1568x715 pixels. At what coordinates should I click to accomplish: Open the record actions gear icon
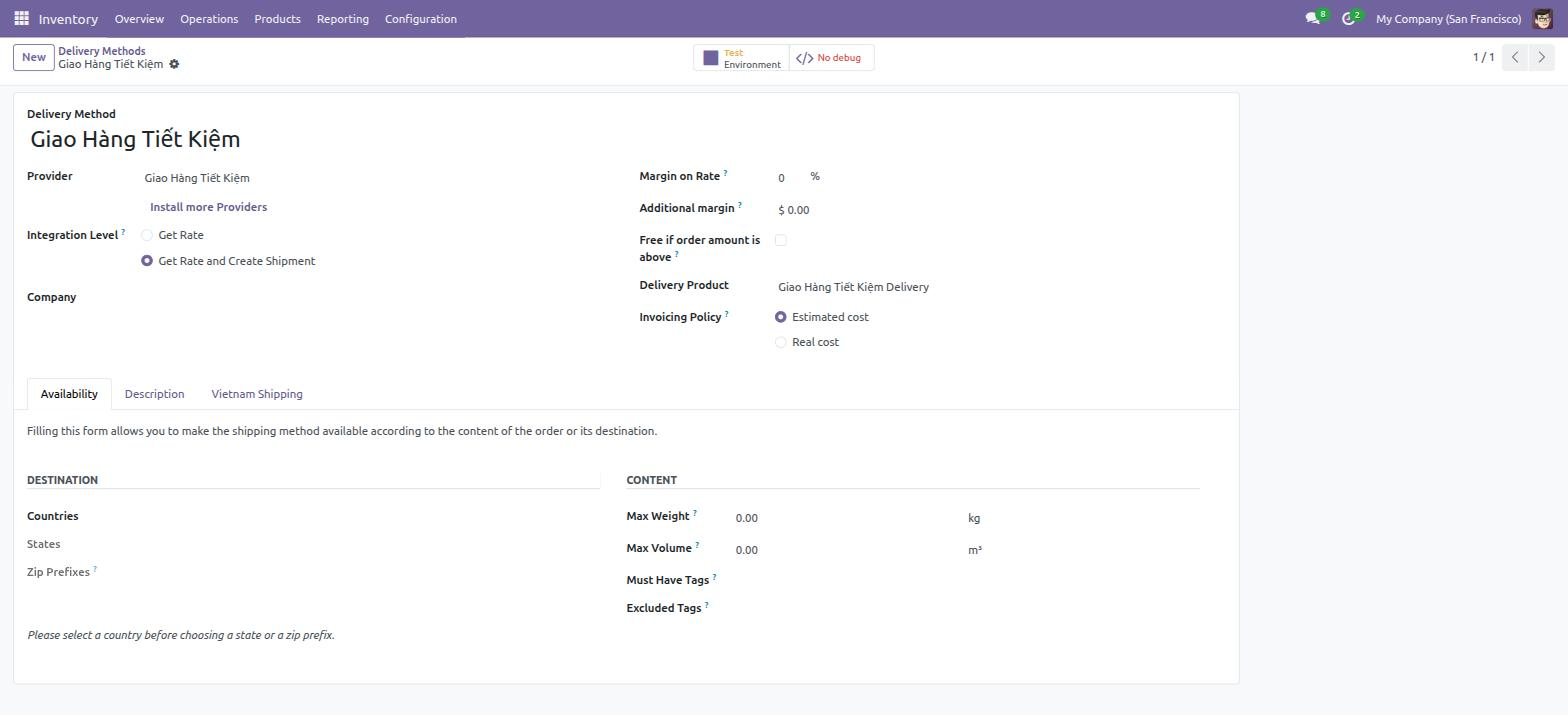coord(174,64)
